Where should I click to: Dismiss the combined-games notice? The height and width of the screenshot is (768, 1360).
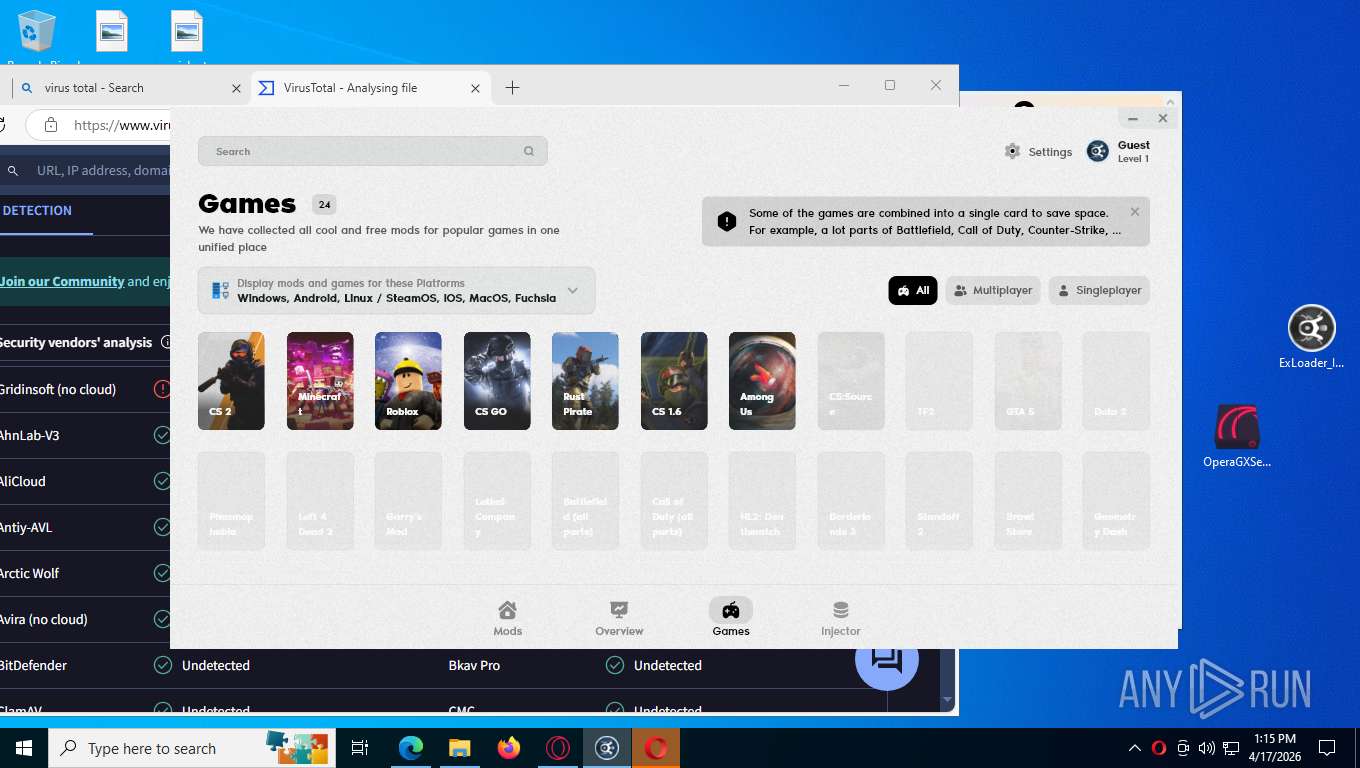(x=1135, y=212)
